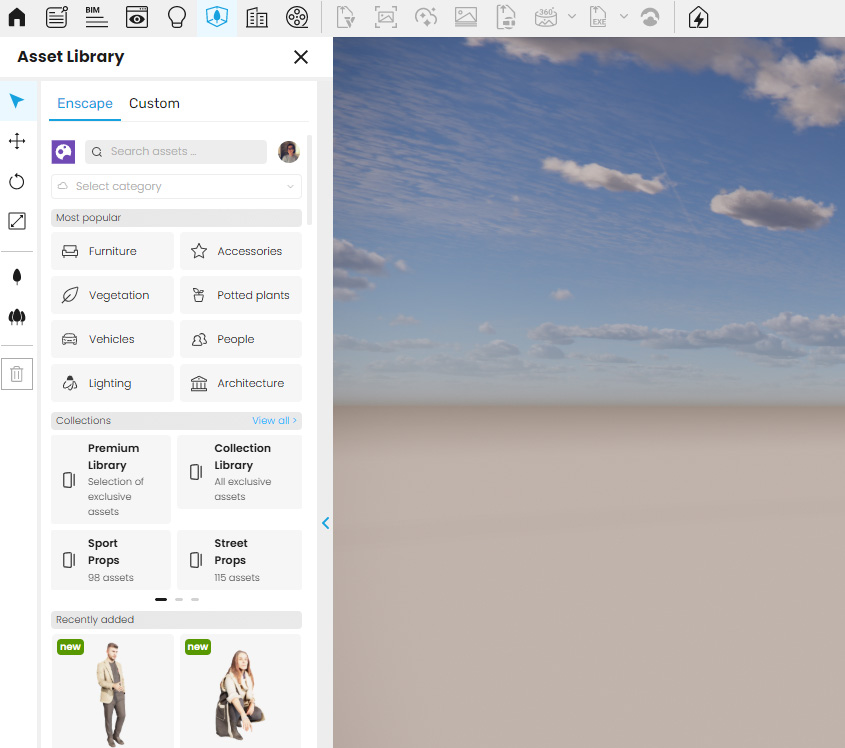Viewport: 845px width, 748px height.
Task: Click the EXE standalone export icon
Action: [x=598, y=17]
